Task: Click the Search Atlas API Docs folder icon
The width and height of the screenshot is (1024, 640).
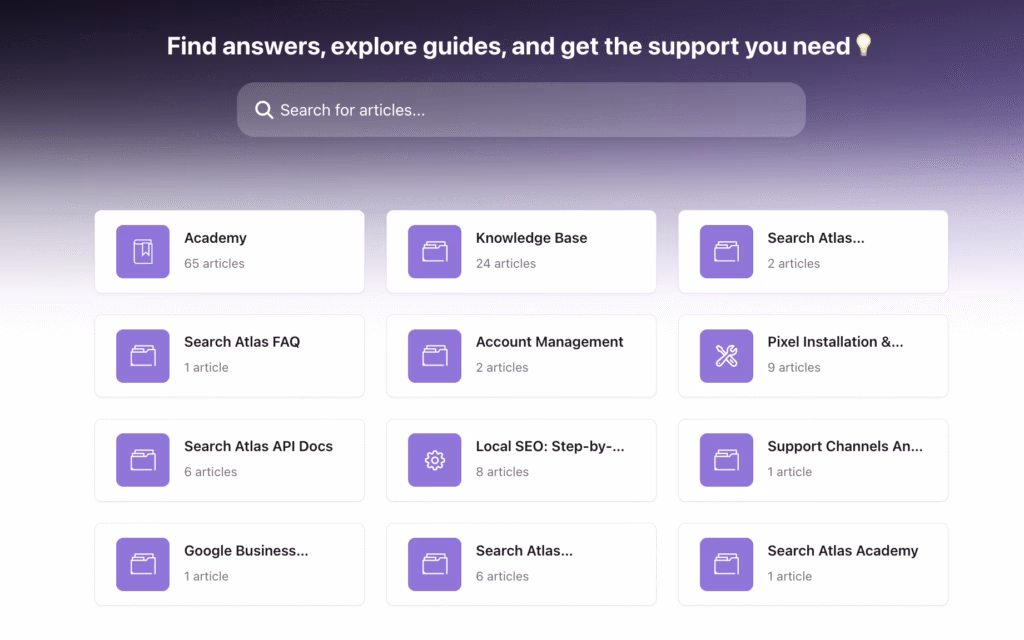Action: point(142,460)
